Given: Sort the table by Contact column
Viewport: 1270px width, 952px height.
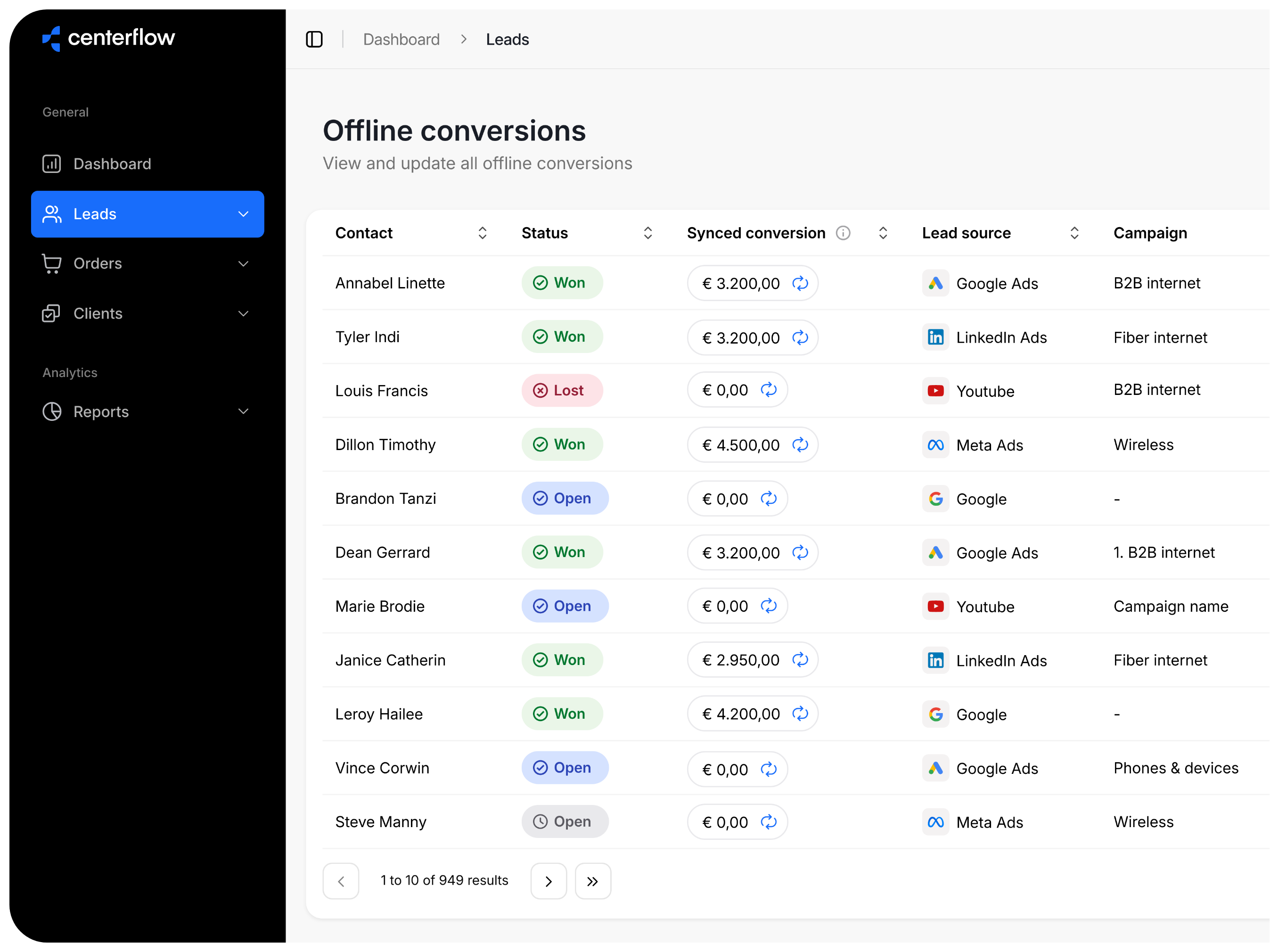Looking at the screenshot, I should pos(482,233).
